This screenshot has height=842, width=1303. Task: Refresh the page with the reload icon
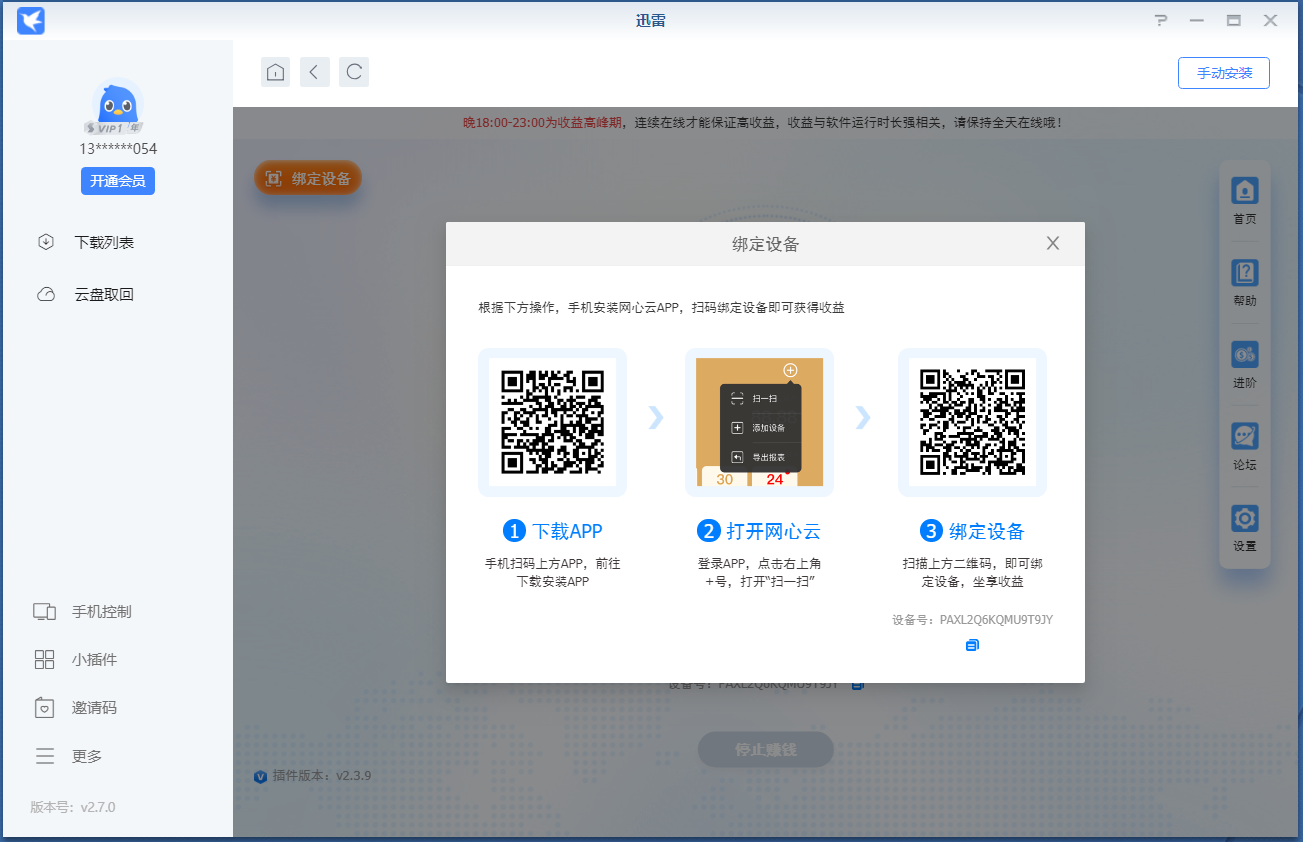354,72
